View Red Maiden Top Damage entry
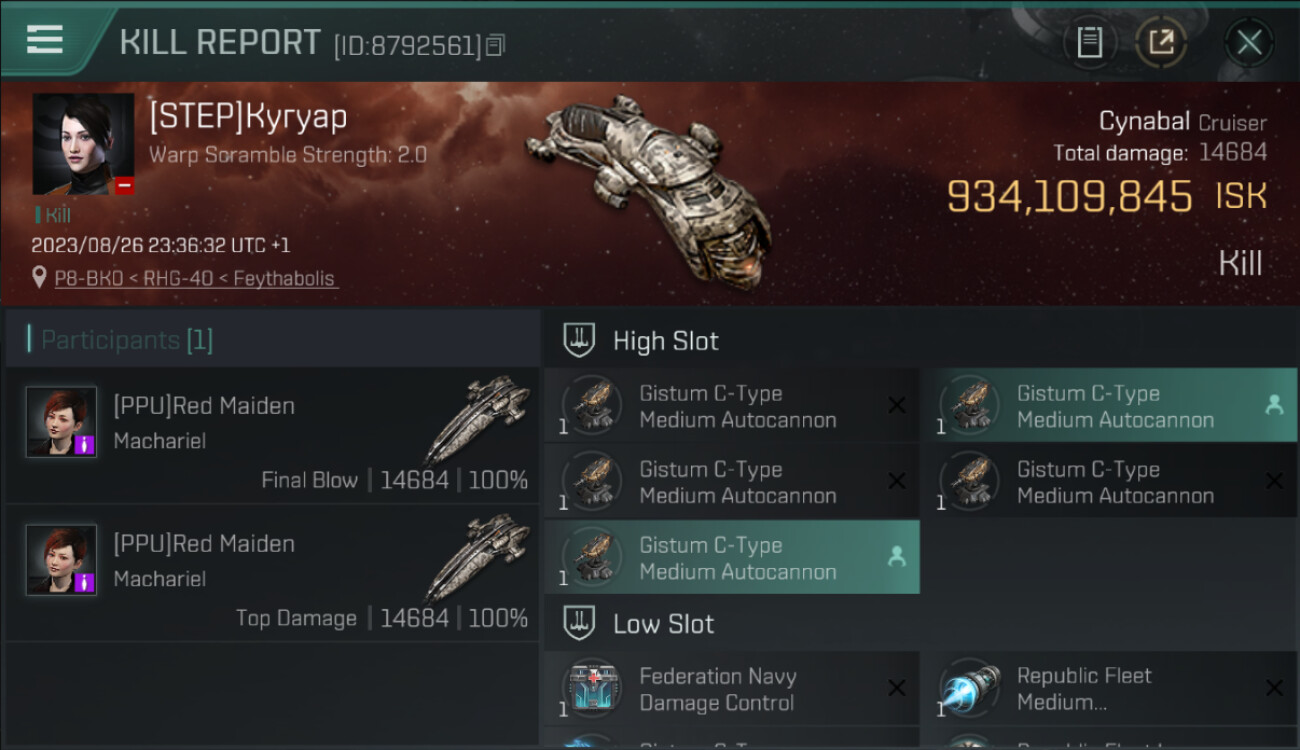The height and width of the screenshot is (750, 1300). click(272, 573)
